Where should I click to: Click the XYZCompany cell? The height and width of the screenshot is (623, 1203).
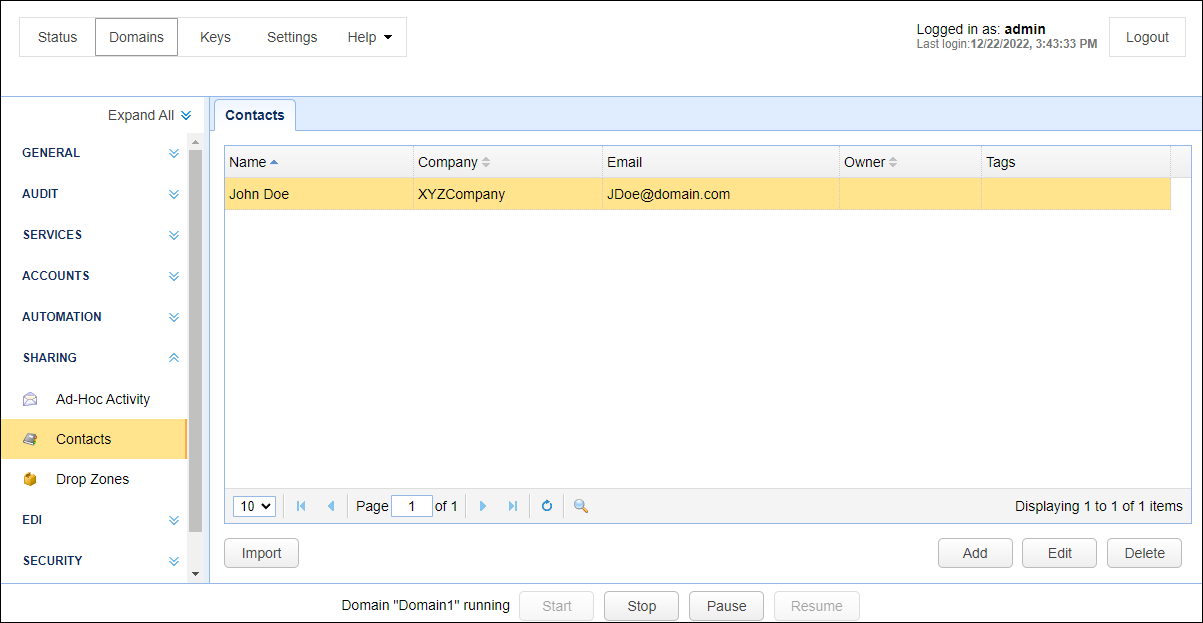coord(508,194)
